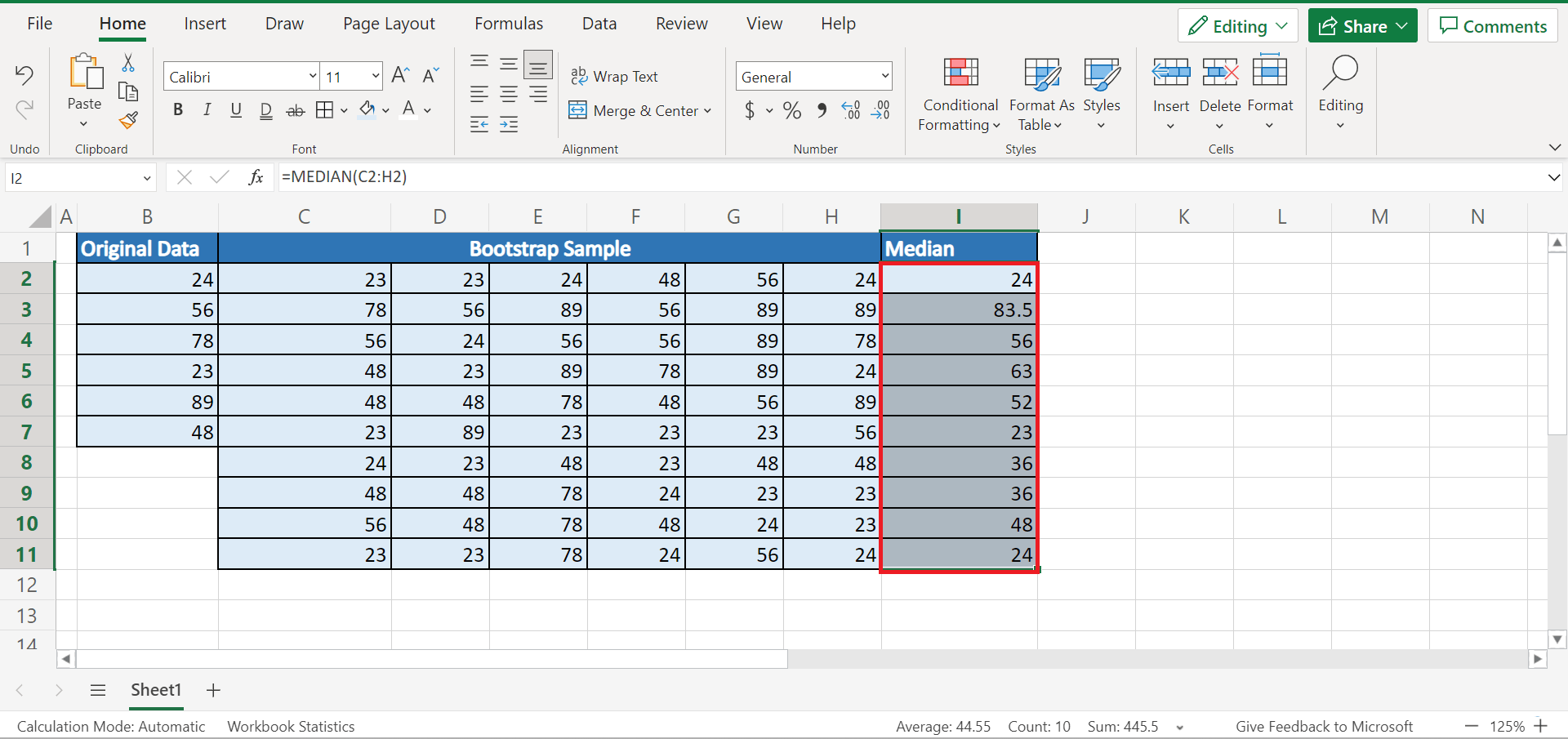The image size is (1568, 739).
Task: Click the Insert cells command
Action: (1170, 94)
